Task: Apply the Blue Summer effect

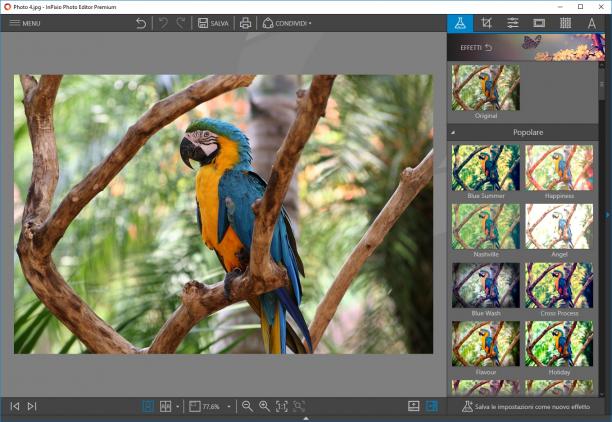Action: (x=486, y=168)
